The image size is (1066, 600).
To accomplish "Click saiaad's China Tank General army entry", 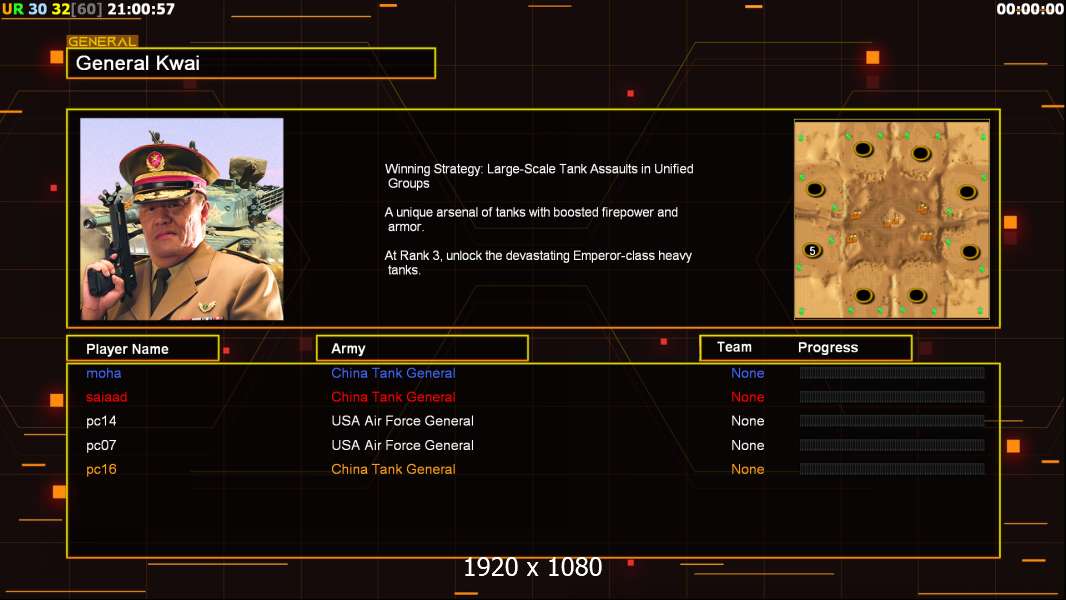I will [x=393, y=397].
